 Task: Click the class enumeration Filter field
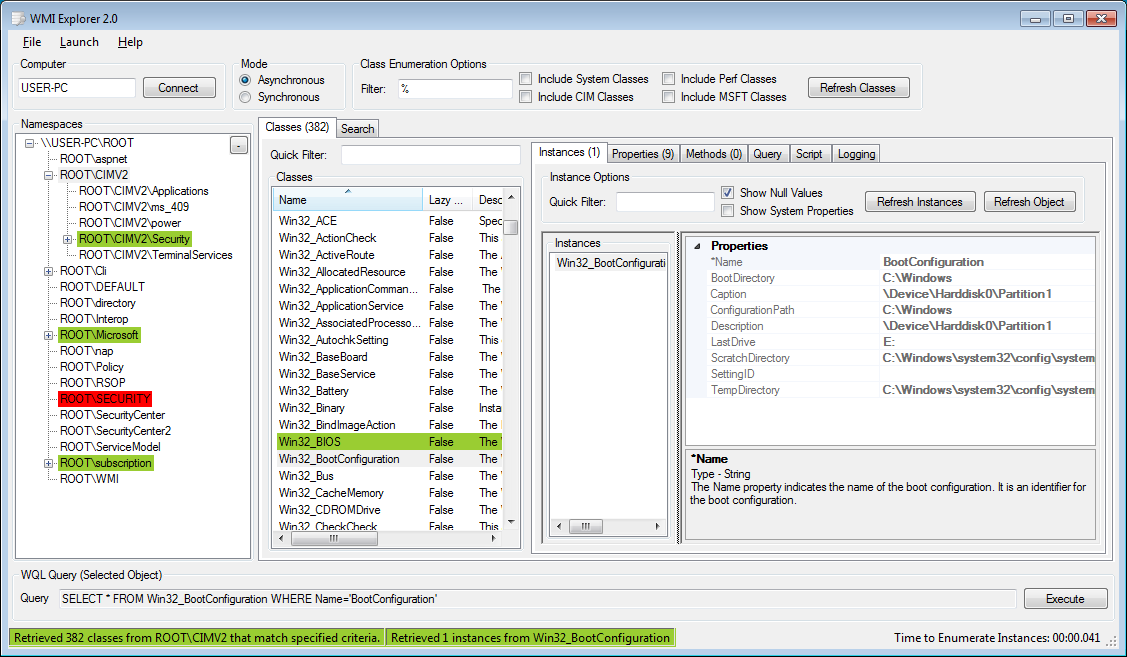[455, 88]
